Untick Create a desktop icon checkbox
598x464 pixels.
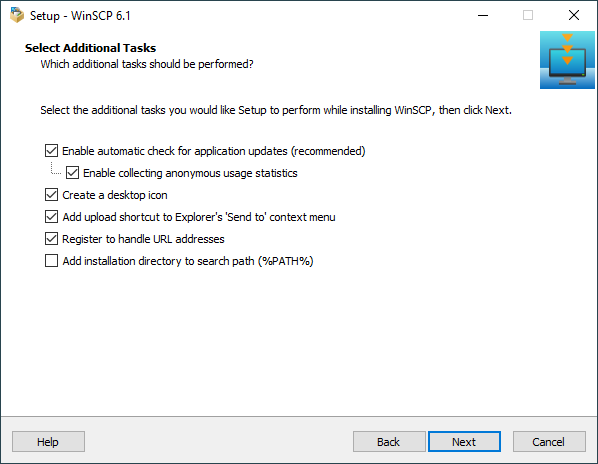tap(51, 195)
